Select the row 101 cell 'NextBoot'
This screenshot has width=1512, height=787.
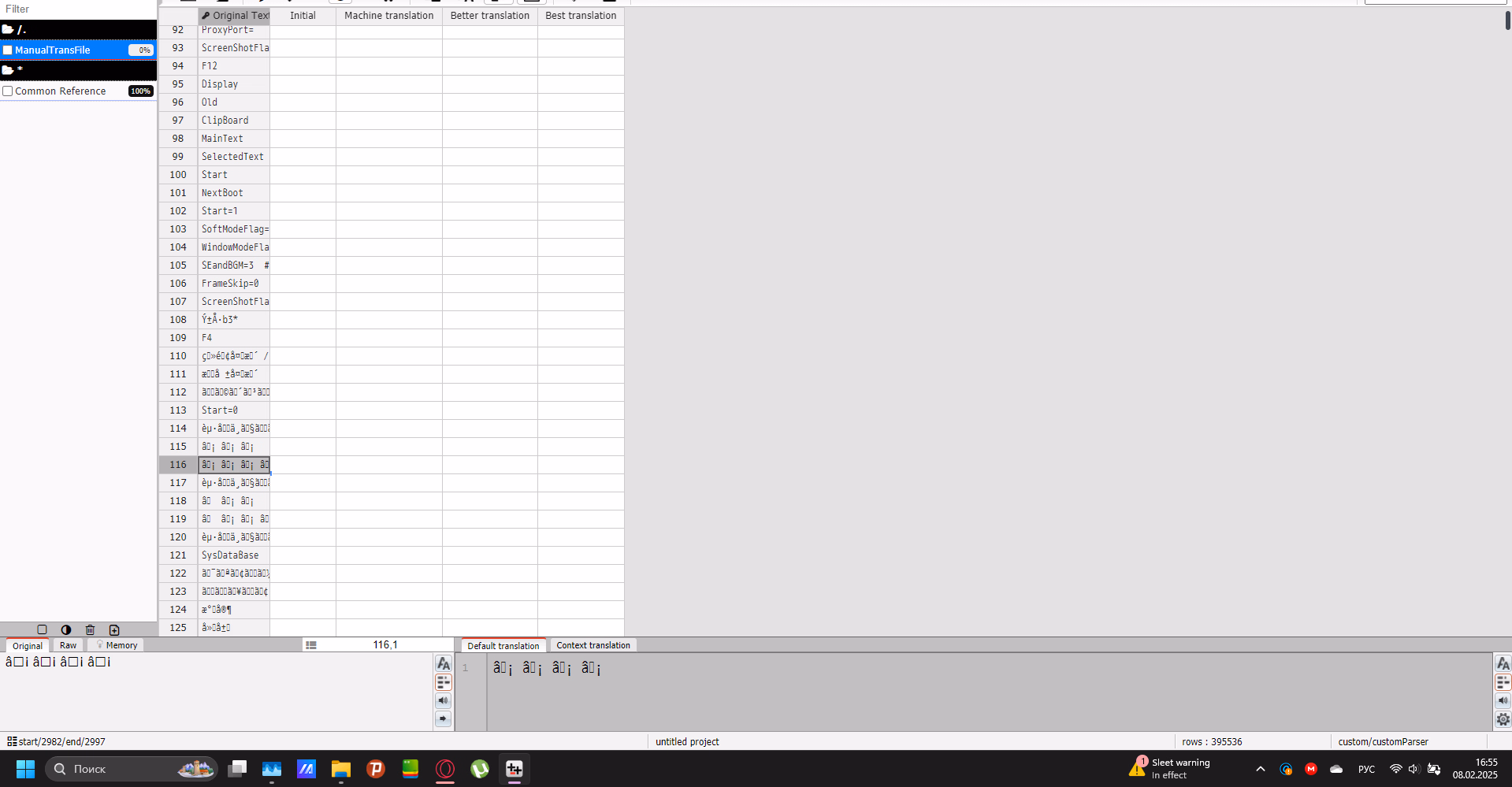point(234,193)
